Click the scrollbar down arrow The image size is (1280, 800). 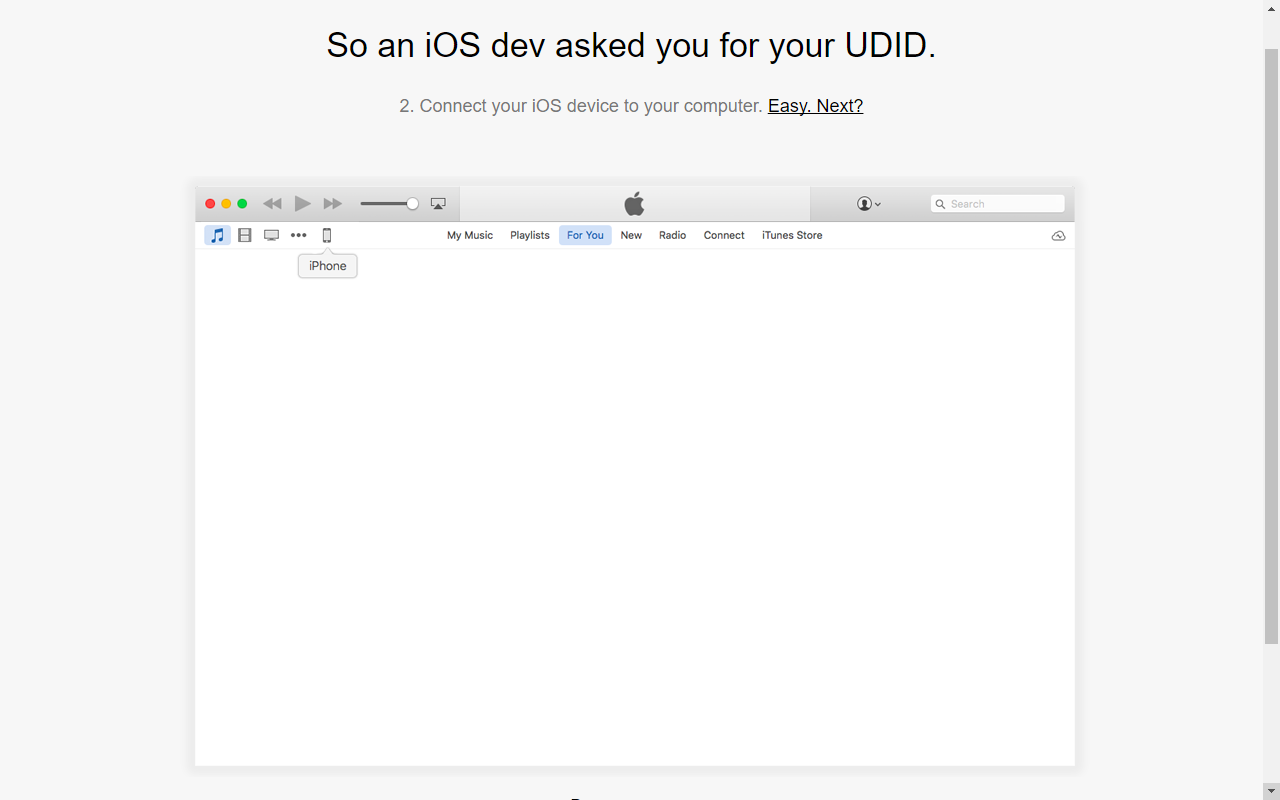(x=1271, y=791)
